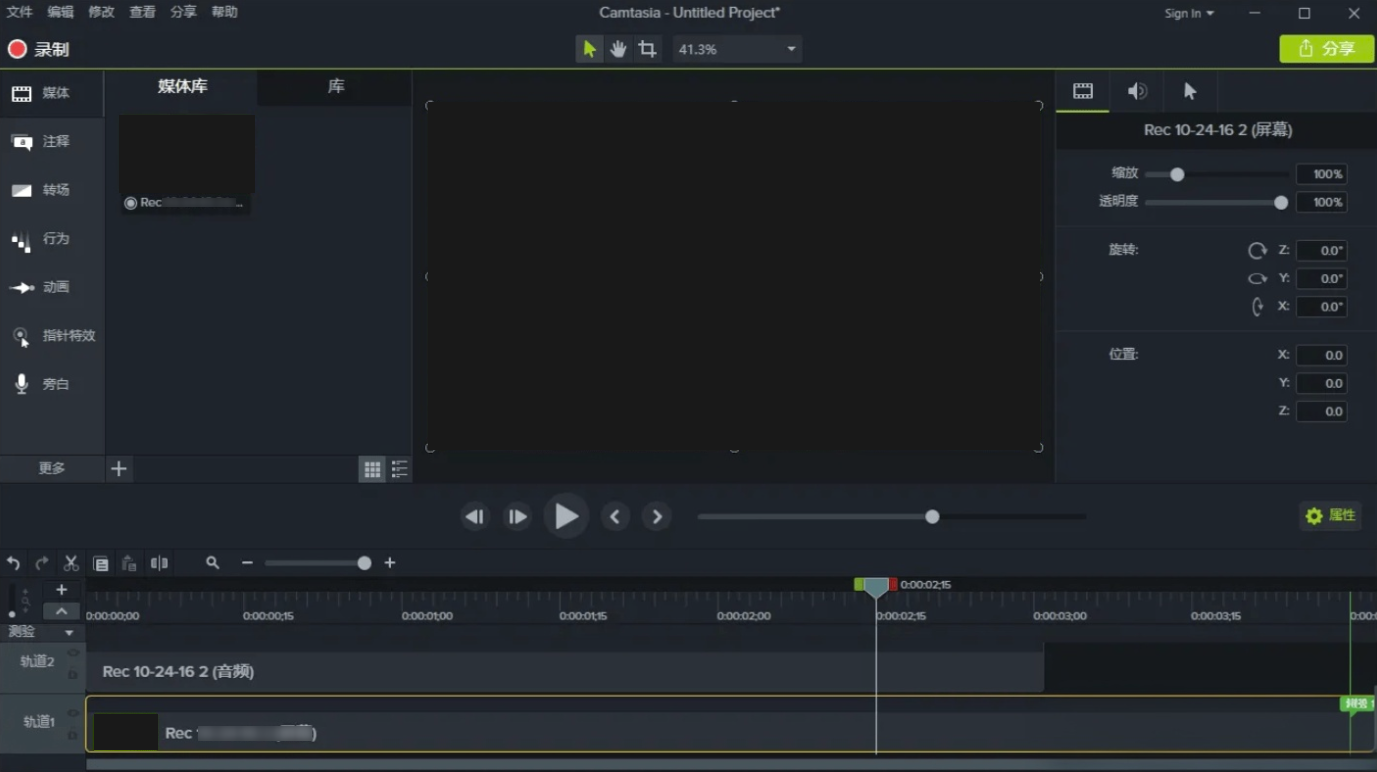Click the 透明度 opacity slider handle
Screen dimensions: 1377x772
[1281, 203]
